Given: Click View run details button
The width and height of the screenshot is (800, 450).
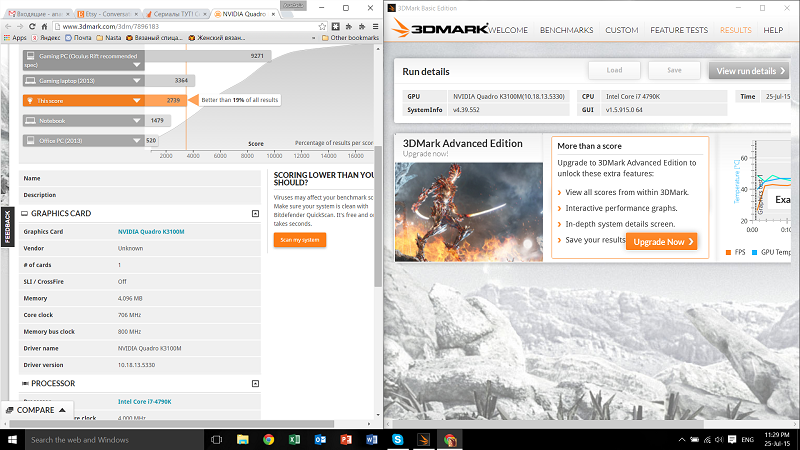Looking at the screenshot, I should coord(748,71).
